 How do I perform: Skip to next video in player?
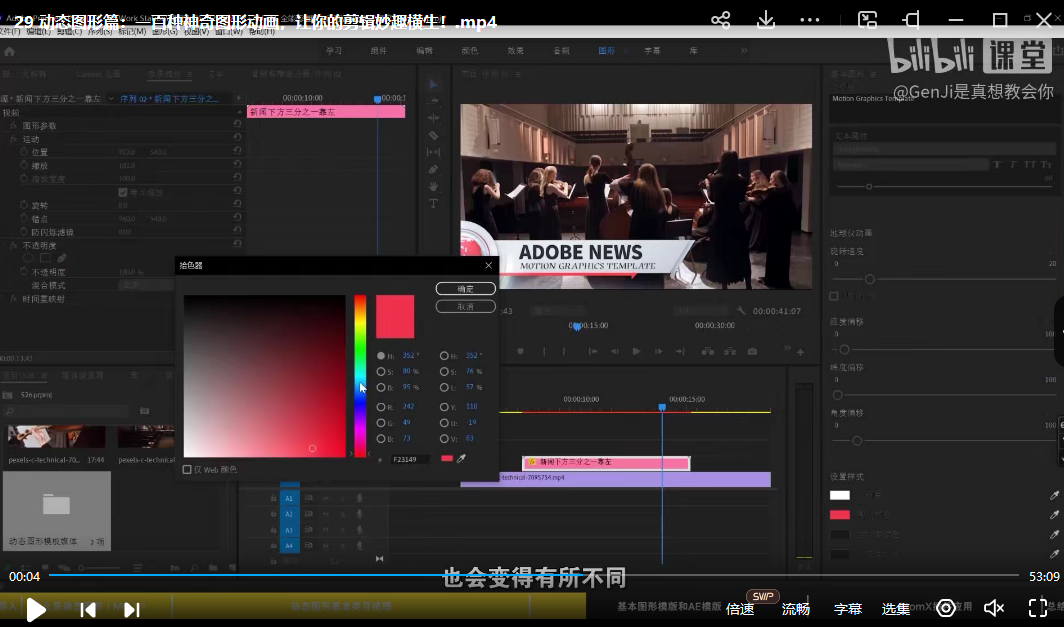coord(132,609)
